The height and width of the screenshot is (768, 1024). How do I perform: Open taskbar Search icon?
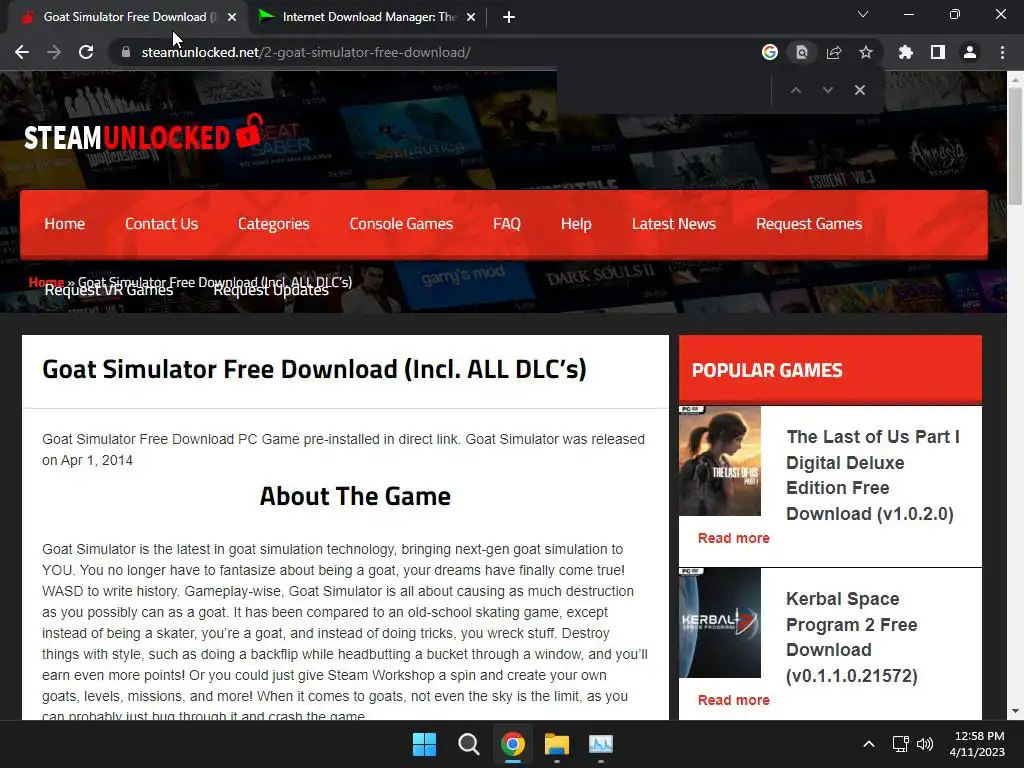[x=468, y=744]
